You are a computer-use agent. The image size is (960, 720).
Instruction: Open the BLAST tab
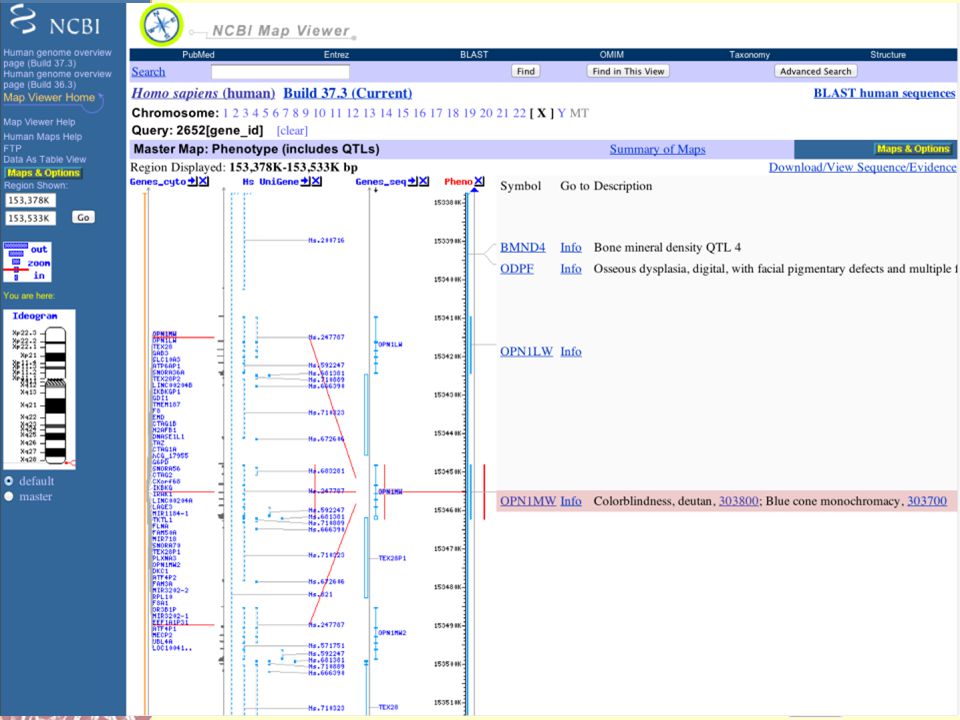[474, 54]
